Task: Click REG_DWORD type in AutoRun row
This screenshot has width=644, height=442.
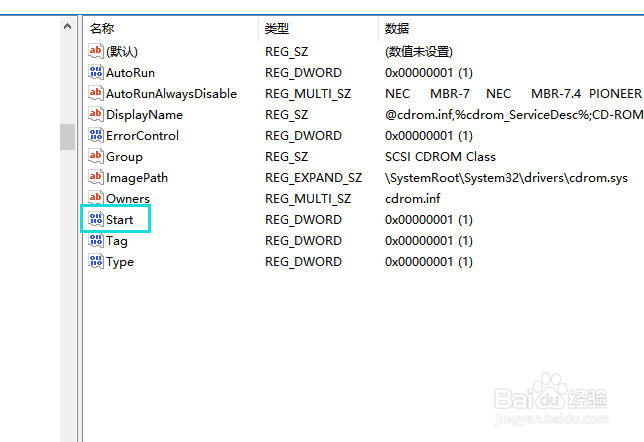Action: [x=304, y=73]
